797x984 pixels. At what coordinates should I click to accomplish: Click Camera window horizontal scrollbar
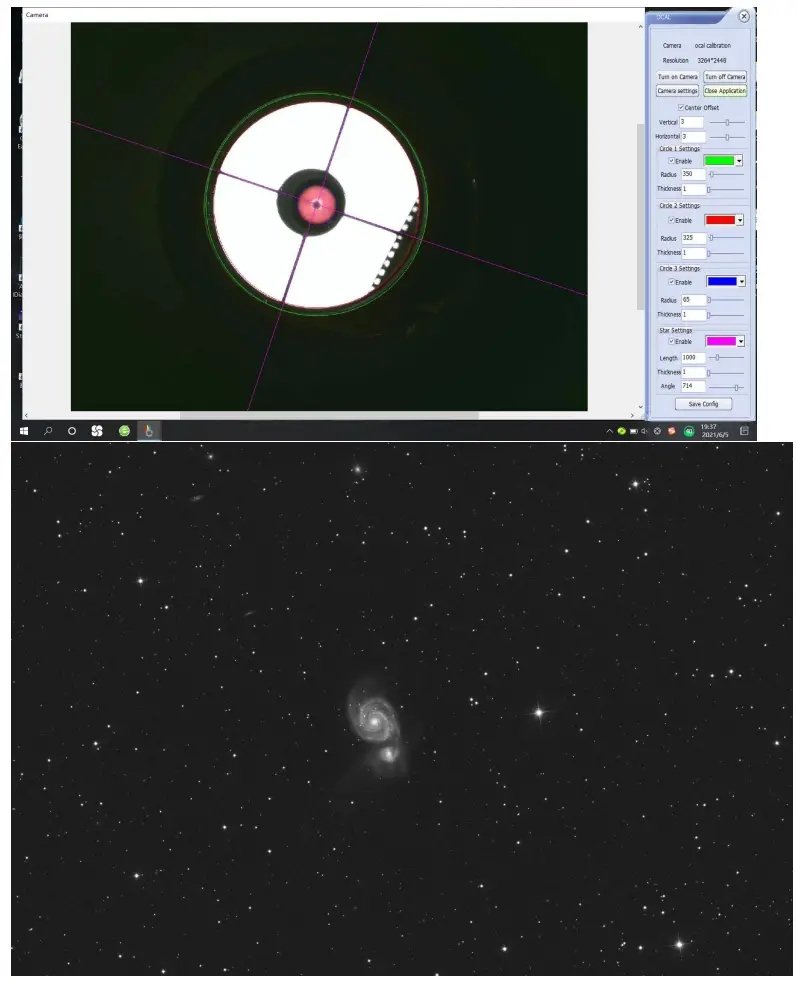pos(329,415)
